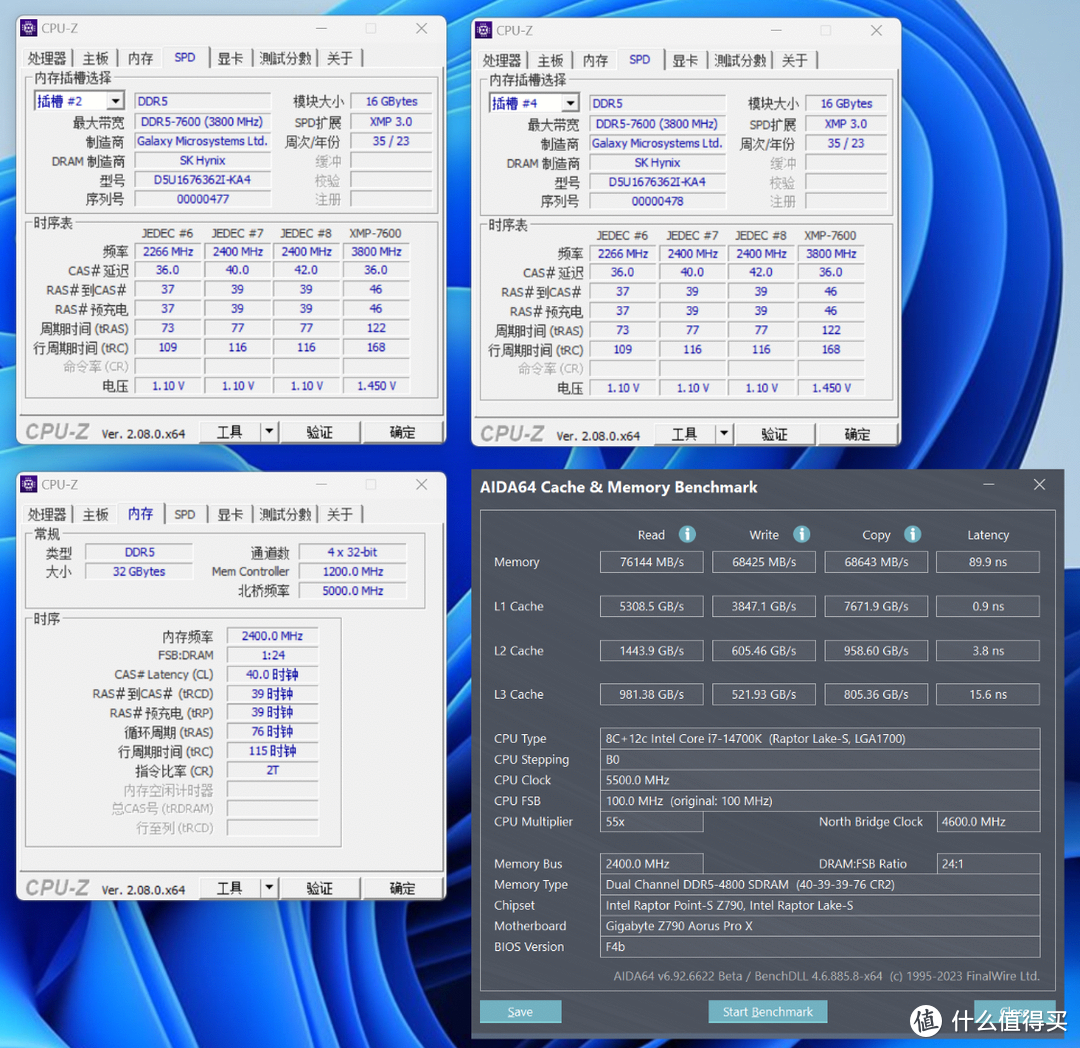Click North Bridge Clock value 4600.0 MHz
The image size is (1080, 1048).
click(988, 821)
